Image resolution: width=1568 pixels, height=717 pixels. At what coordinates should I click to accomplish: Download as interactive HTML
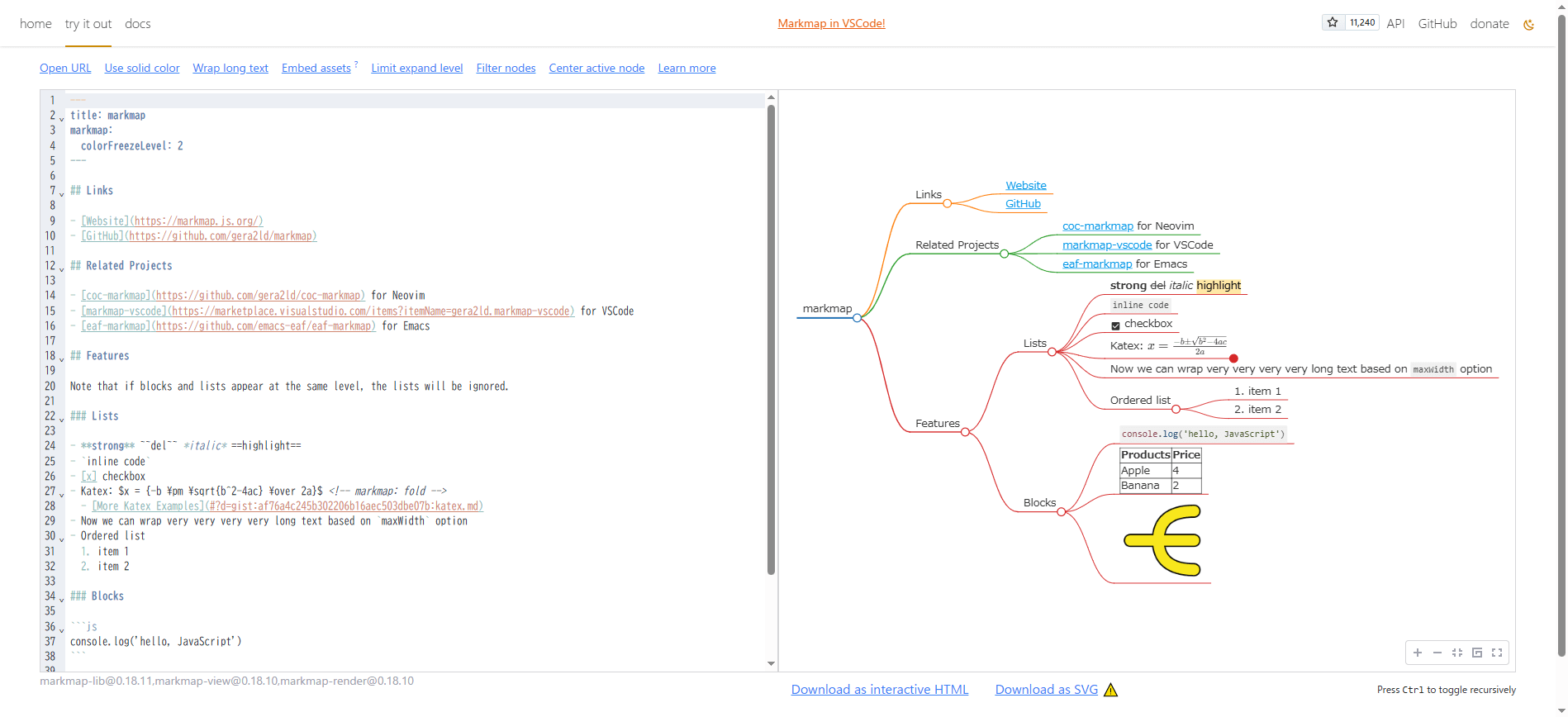click(x=880, y=690)
